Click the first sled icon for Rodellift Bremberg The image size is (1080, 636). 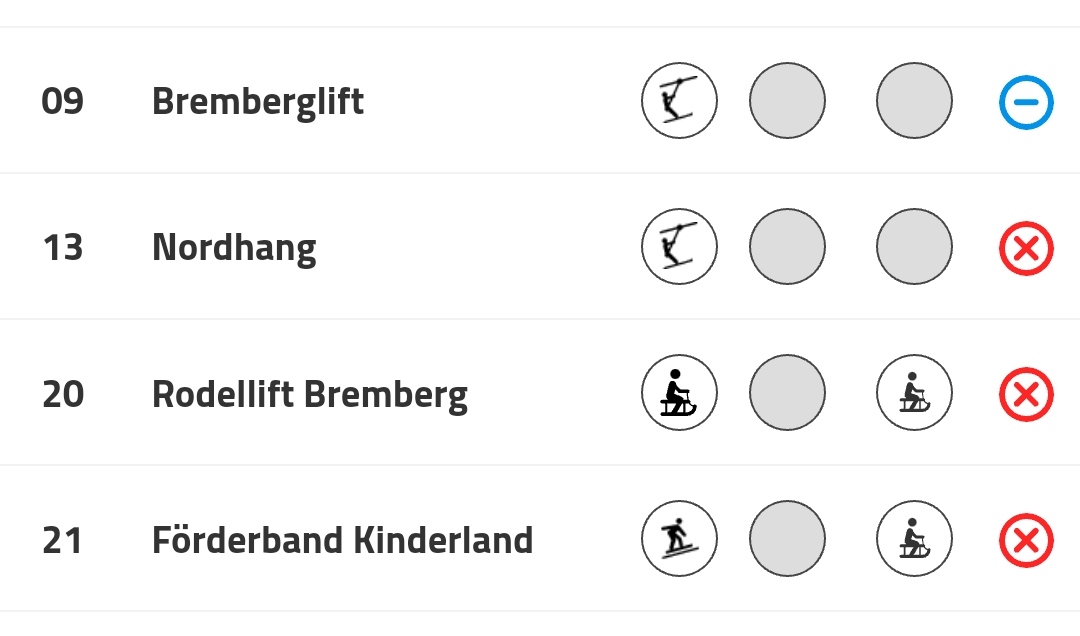point(679,393)
